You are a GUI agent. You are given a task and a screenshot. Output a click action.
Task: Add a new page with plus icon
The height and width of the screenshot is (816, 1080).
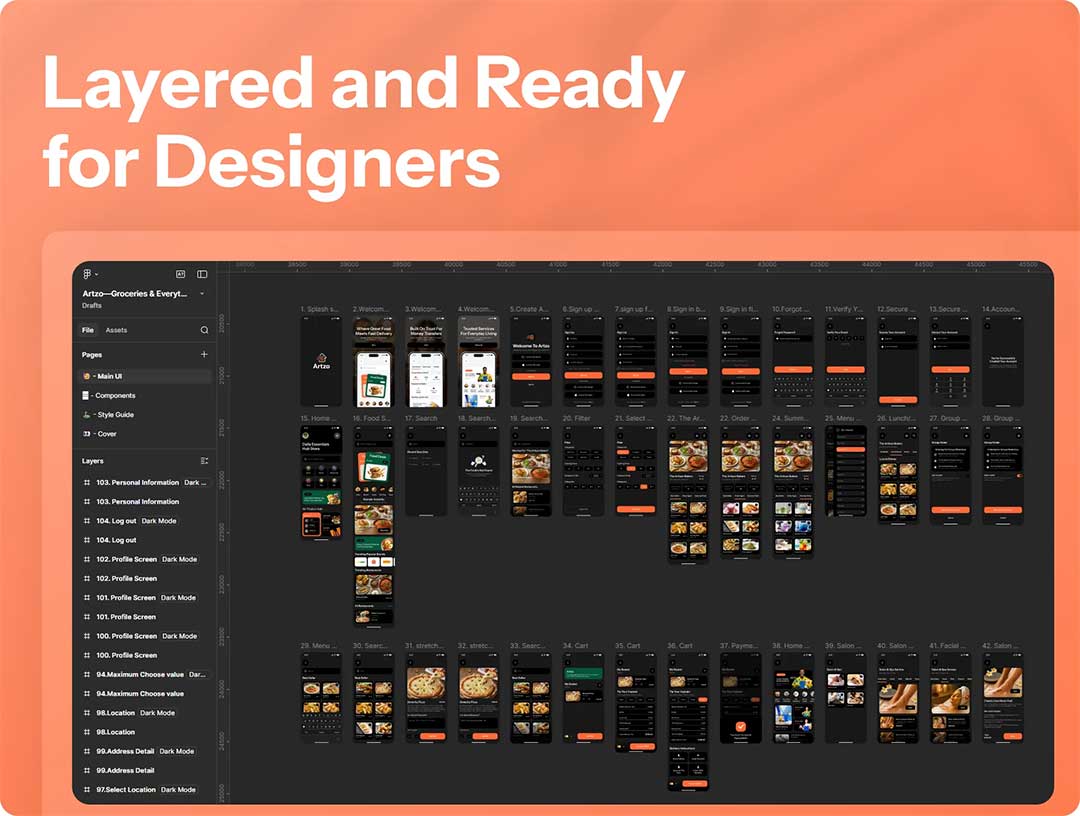click(204, 355)
